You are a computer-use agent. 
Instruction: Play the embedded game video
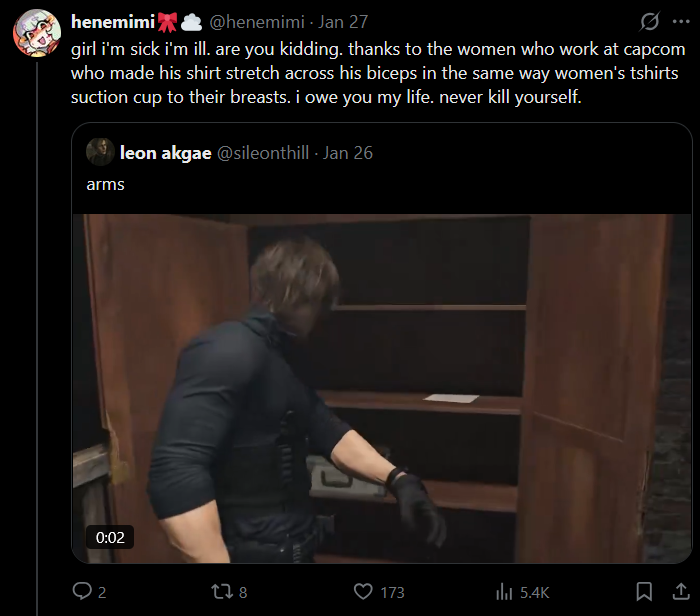pyautogui.click(x=382, y=388)
